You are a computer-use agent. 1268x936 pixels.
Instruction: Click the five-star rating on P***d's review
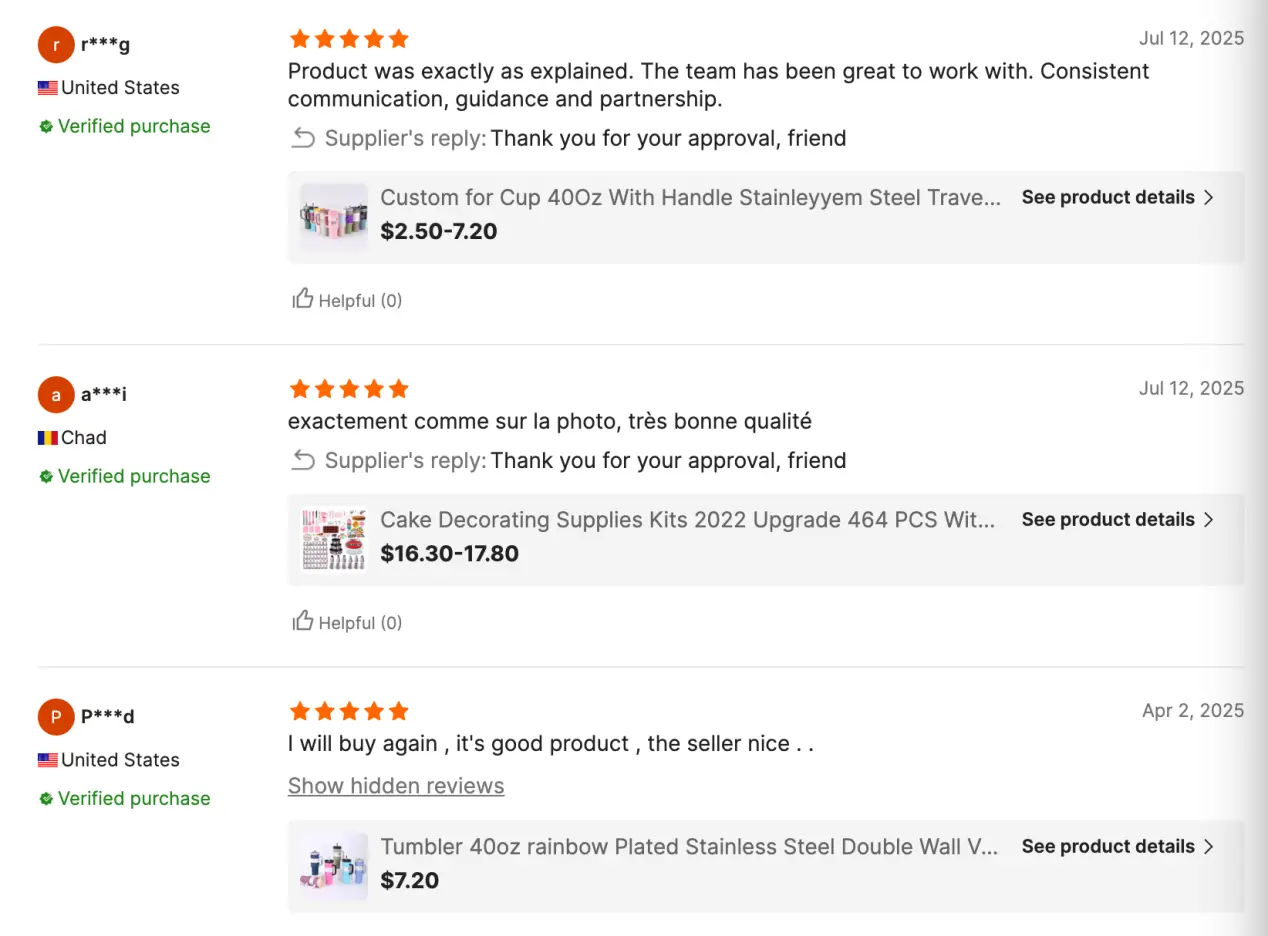point(349,711)
